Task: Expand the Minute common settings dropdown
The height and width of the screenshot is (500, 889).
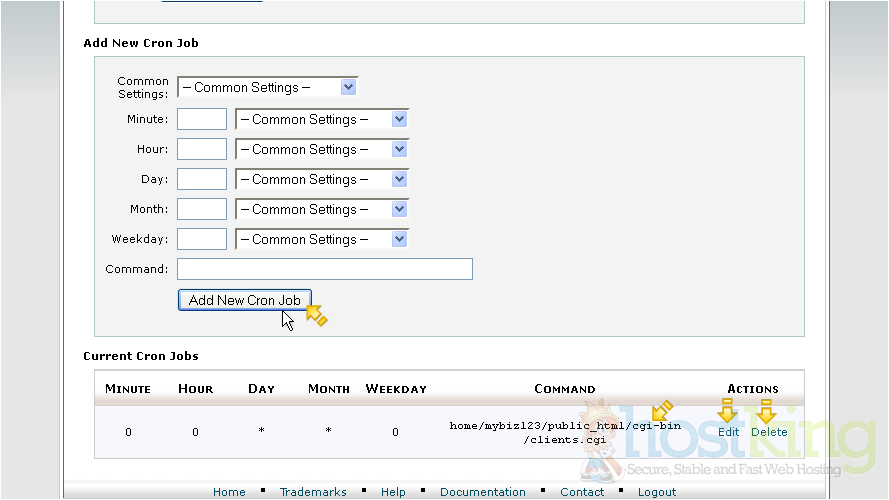Action: (x=322, y=119)
